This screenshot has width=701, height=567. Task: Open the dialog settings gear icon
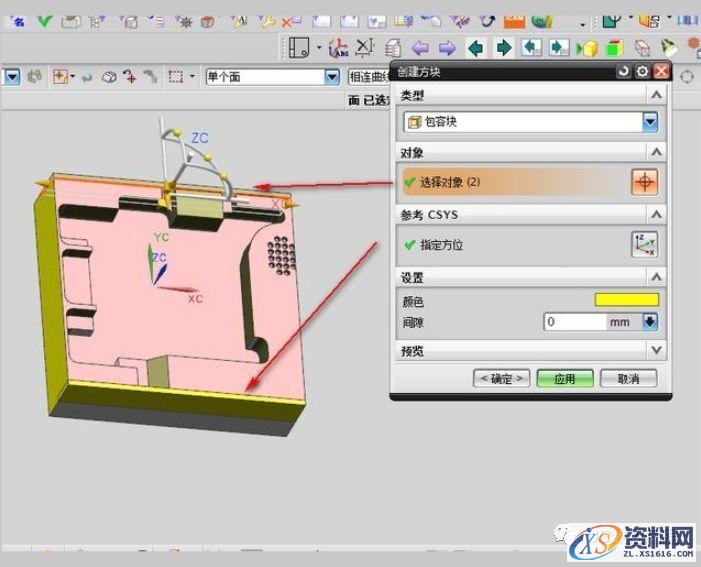642,72
